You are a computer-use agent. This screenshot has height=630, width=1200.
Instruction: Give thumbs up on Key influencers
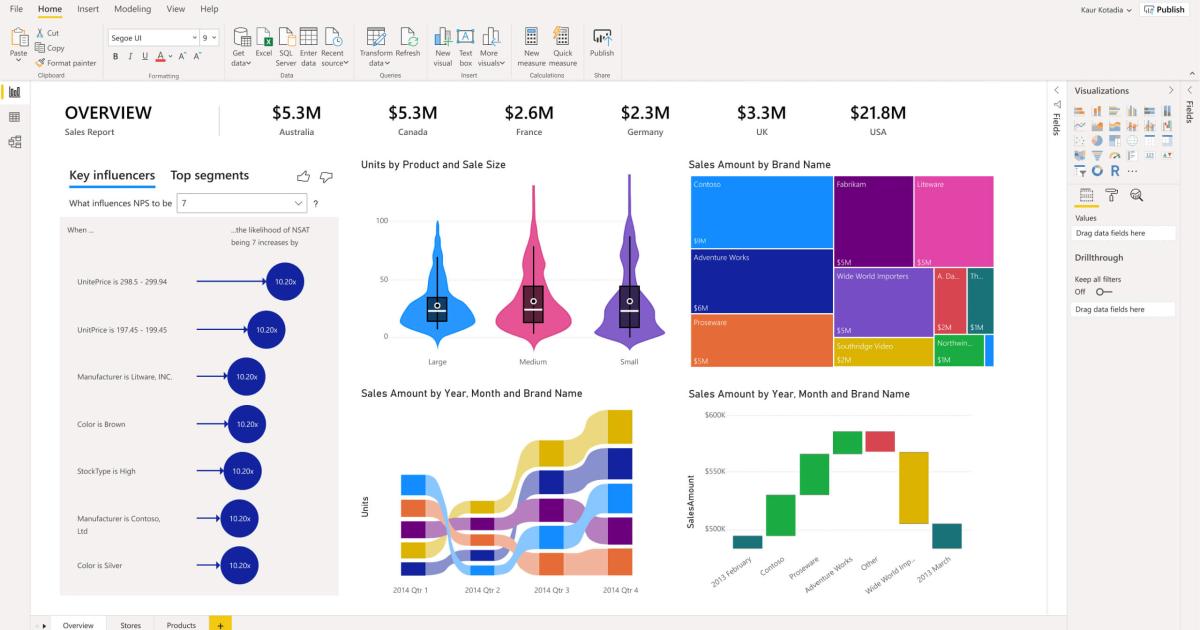[x=304, y=176]
